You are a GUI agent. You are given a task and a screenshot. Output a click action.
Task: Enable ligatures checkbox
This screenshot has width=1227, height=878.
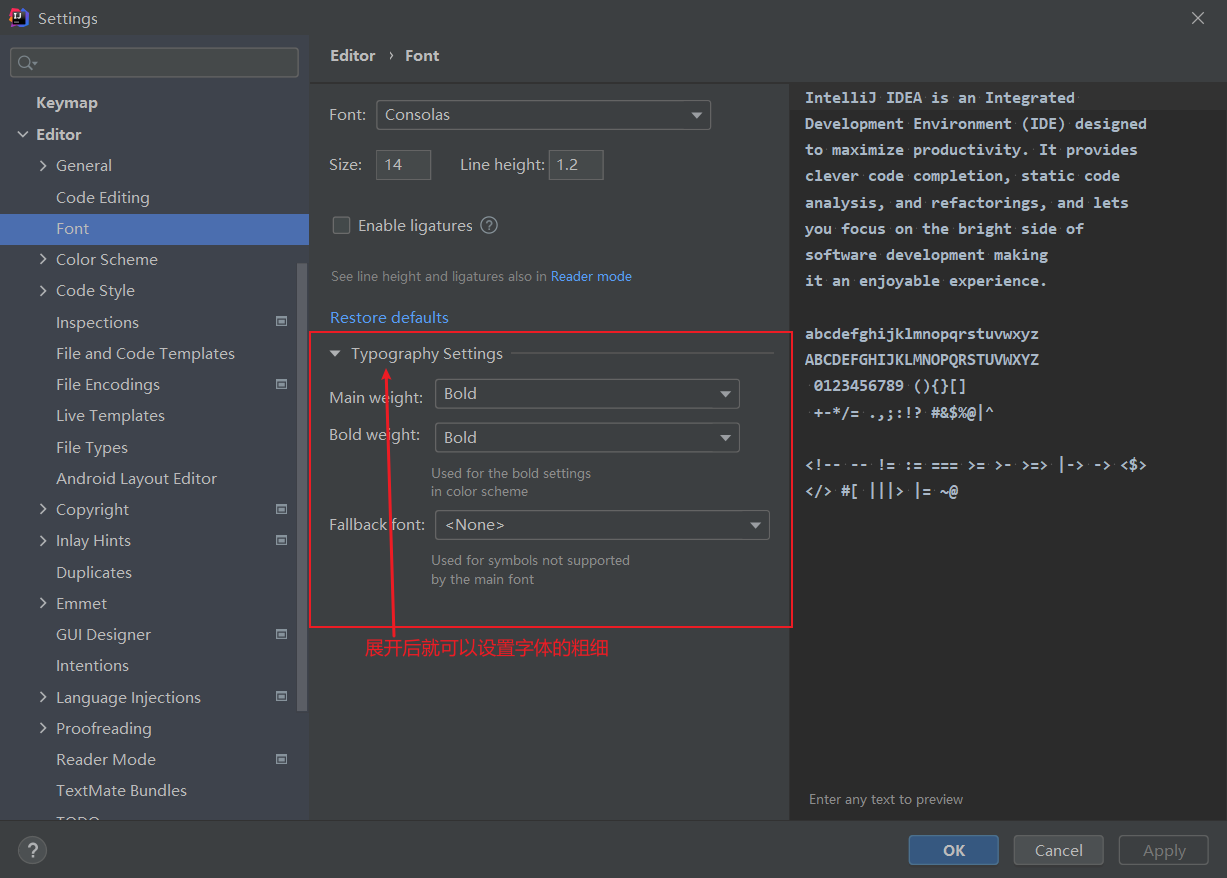point(341,225)
